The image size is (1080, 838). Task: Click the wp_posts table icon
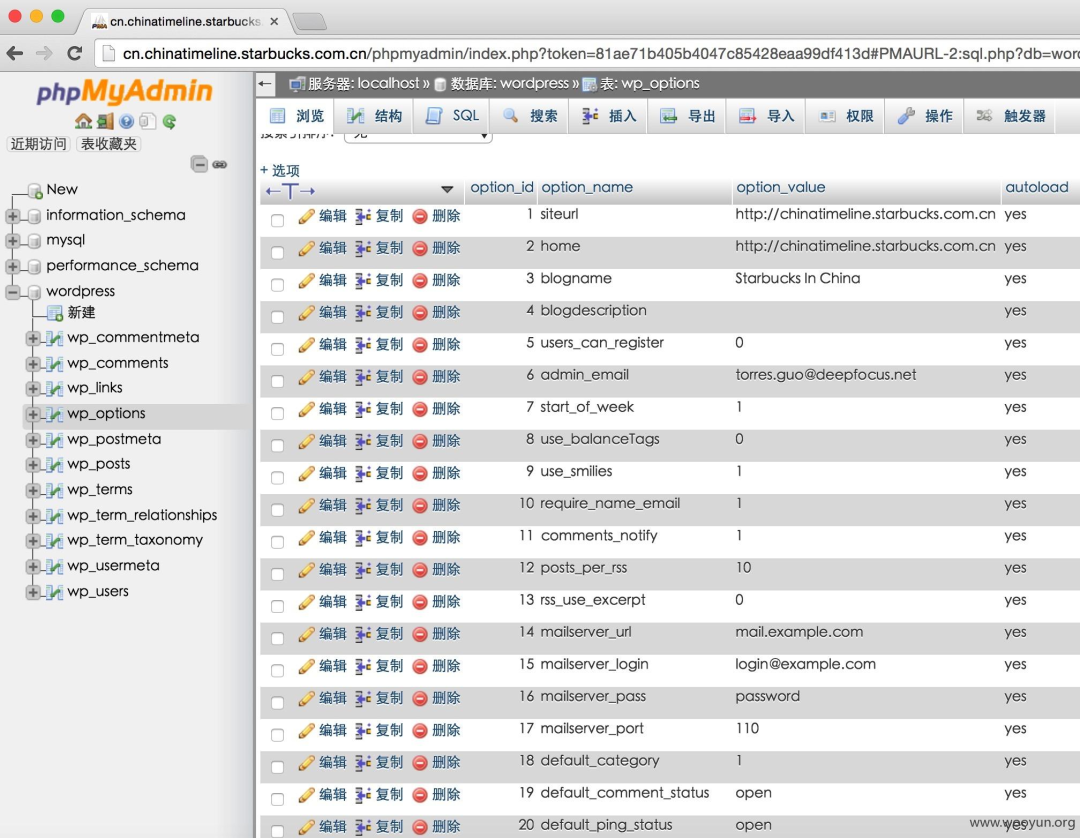[x=54, y=465]
